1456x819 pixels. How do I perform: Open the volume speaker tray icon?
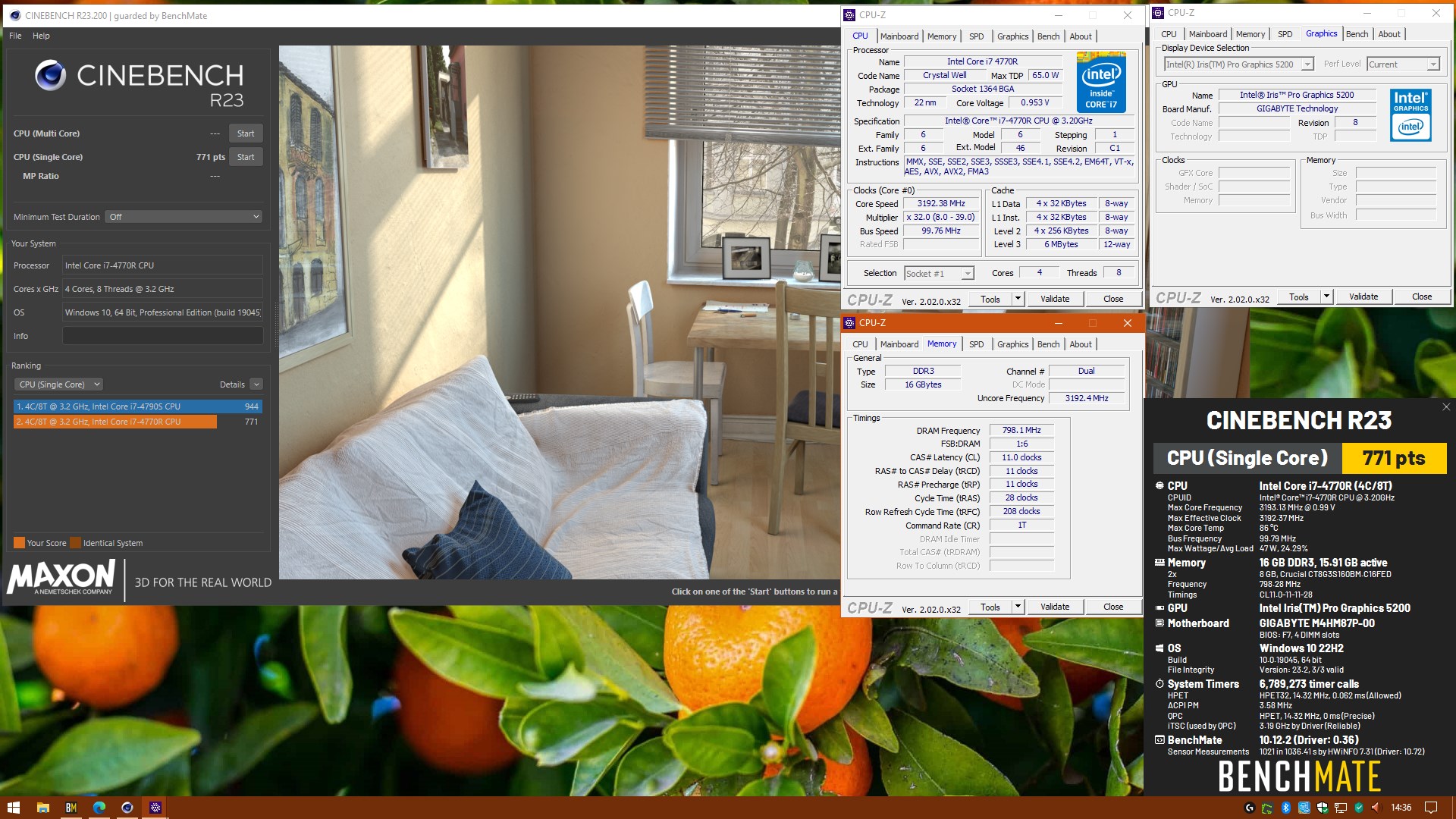tap(1376, 808)
